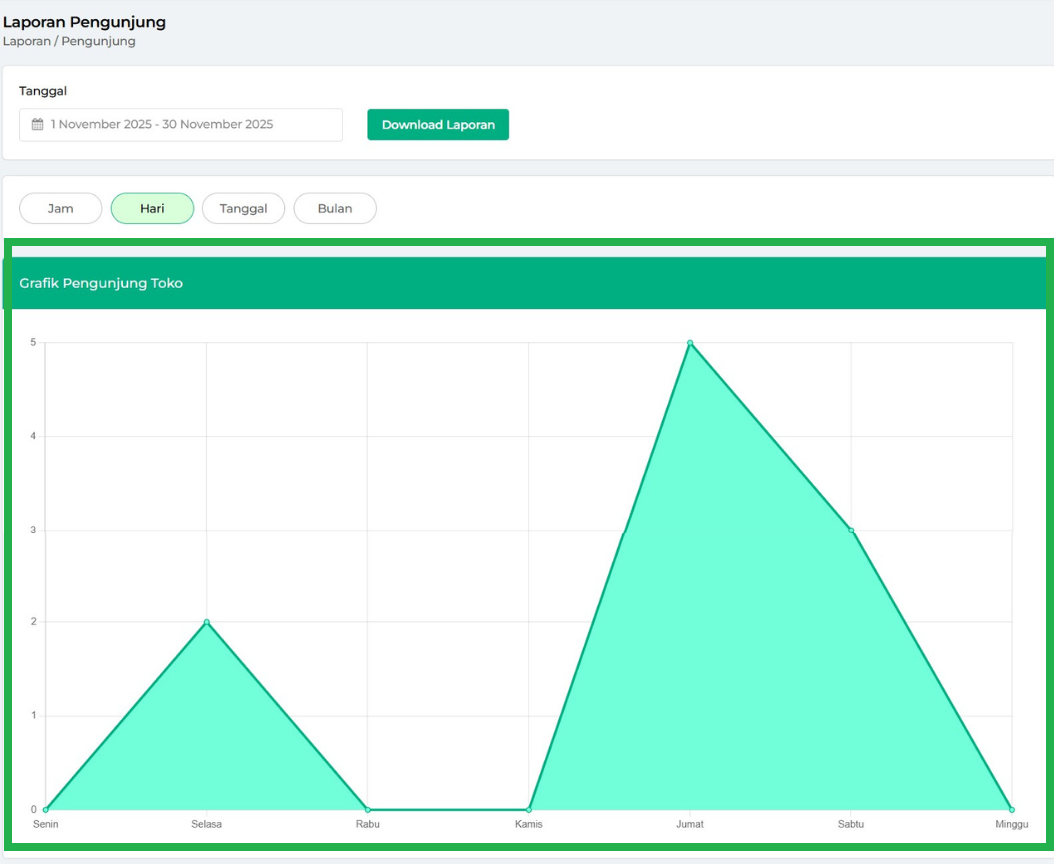
Task: Select the Bulan view pill
Action: point(335,209)
